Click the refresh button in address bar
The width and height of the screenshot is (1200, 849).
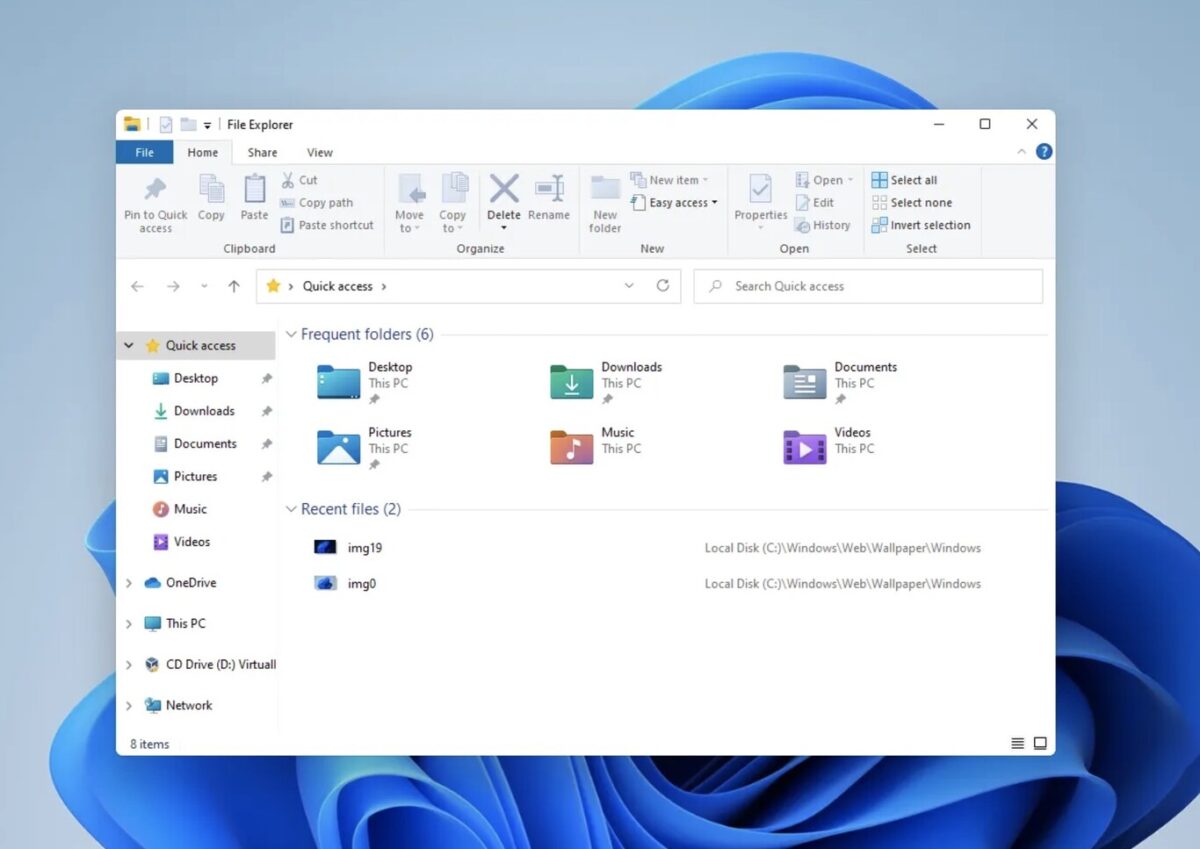[663, 285]
